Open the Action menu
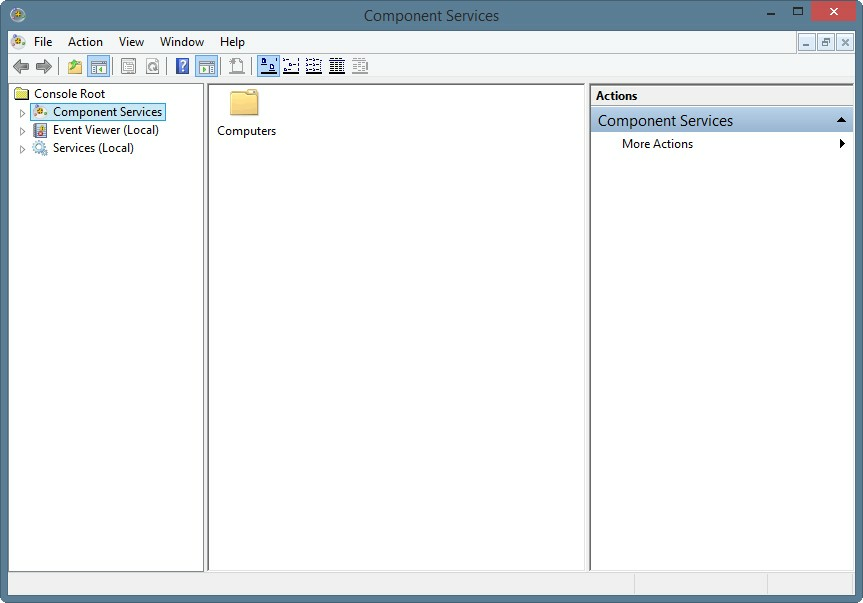 click(85, 42)
